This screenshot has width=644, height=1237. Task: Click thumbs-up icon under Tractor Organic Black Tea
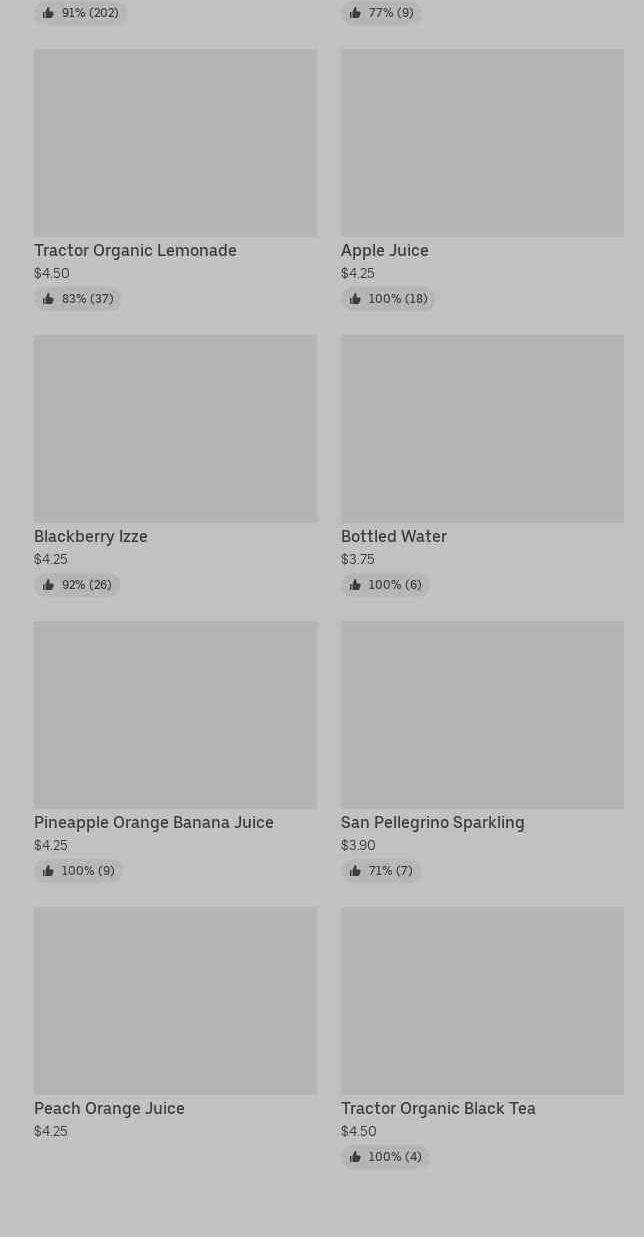point(355,1157)
